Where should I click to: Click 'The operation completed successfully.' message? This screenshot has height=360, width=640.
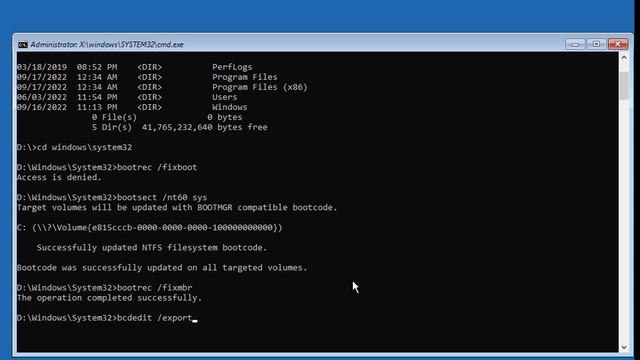(x=109, y=298)
